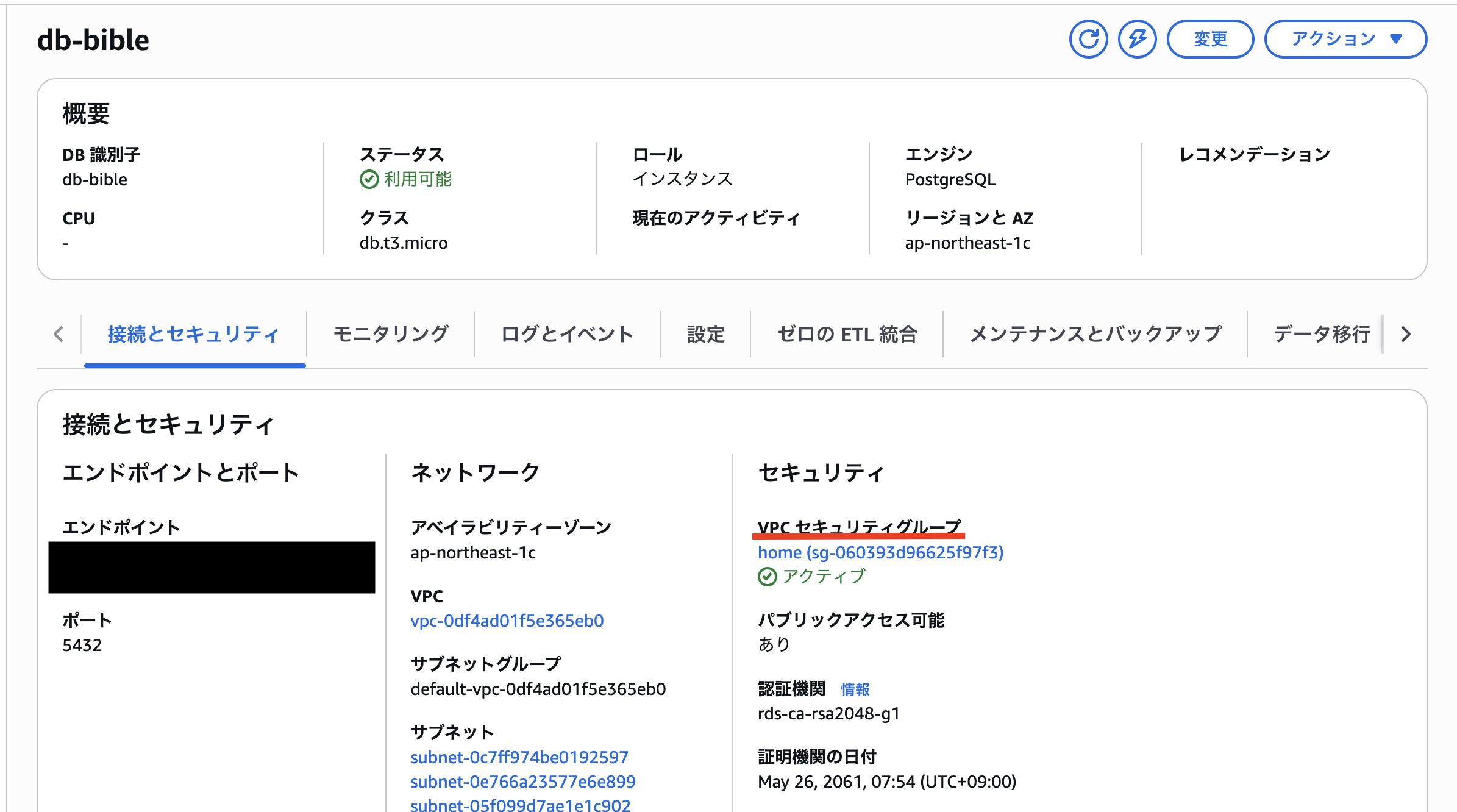Open the ゼロの ETL 統合 tab
The height and width of the screenshot is (812, 1457).
(x=846, y=334)
